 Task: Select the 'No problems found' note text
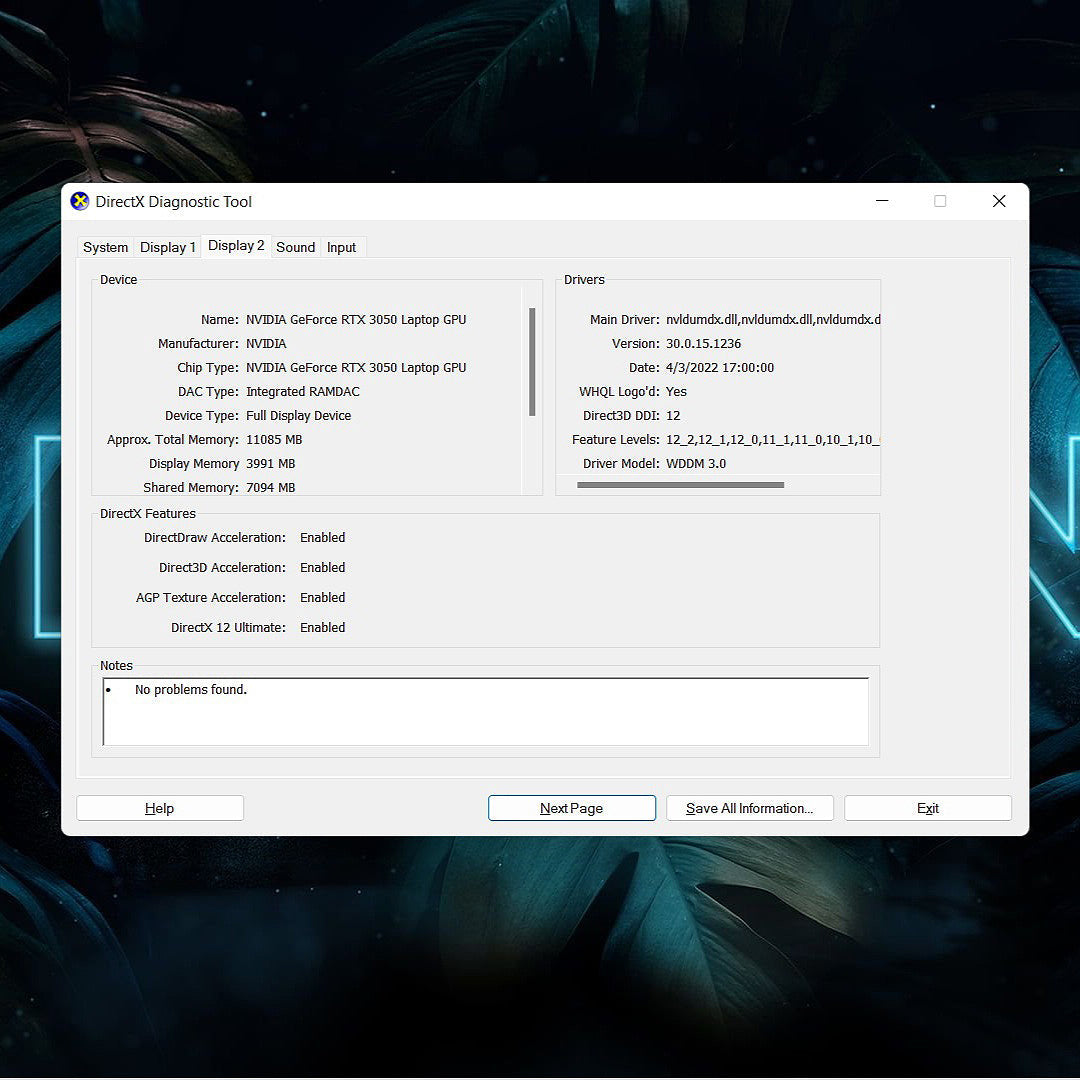[x=191, y=689]
